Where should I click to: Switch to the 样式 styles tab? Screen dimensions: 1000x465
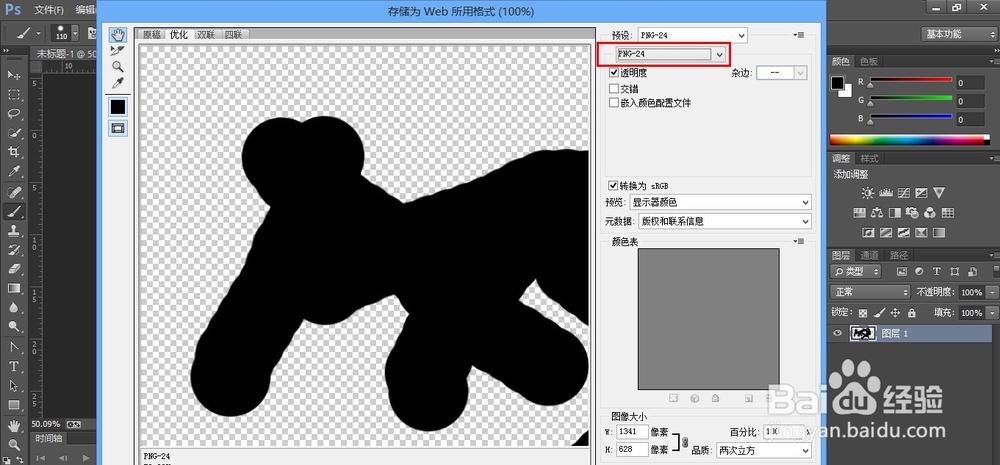point(869,158)
